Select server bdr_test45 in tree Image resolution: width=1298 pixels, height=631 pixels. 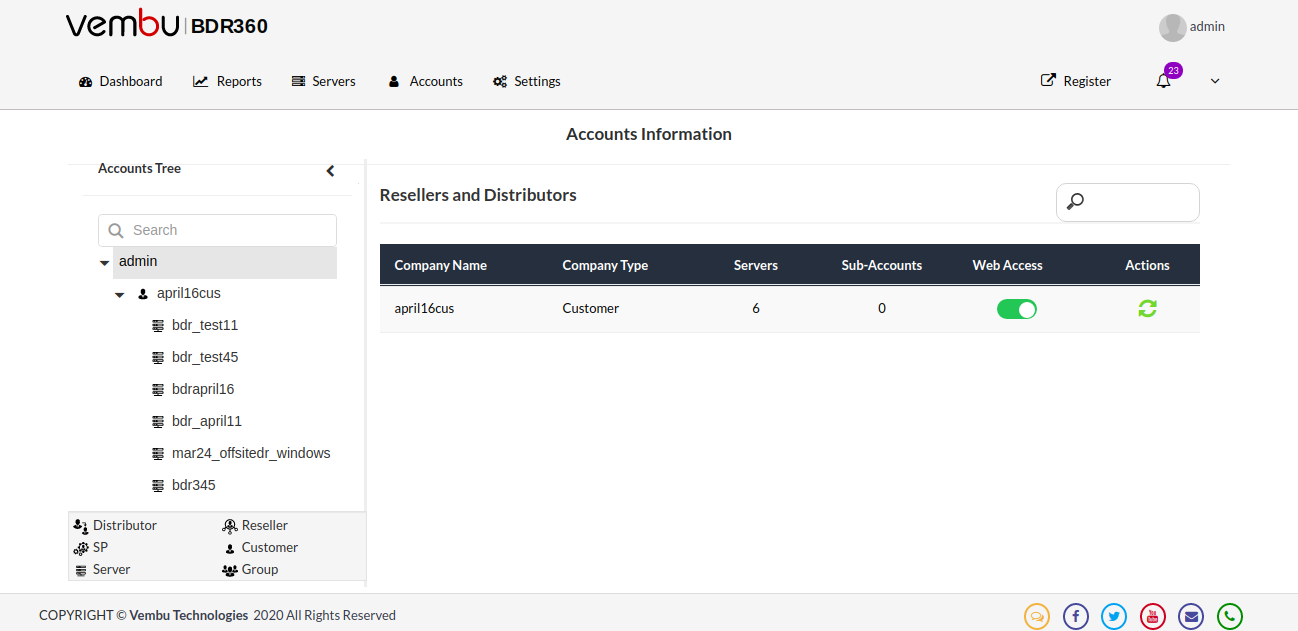(x=205, y=357)
